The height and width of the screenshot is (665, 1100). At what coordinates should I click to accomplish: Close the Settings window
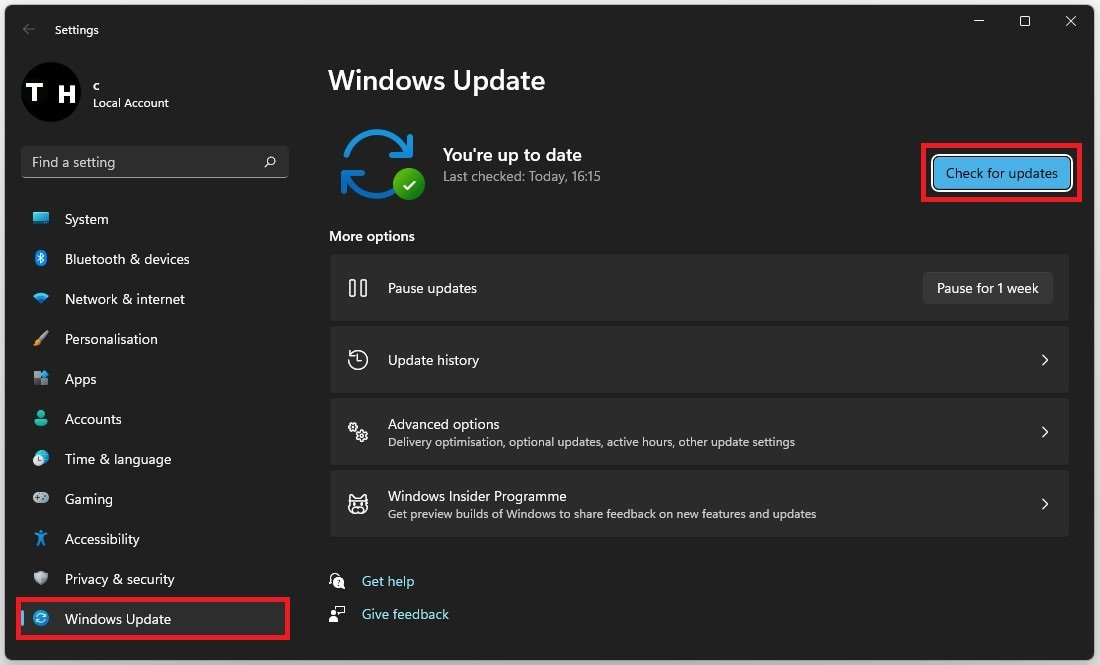pos(1071,21)
